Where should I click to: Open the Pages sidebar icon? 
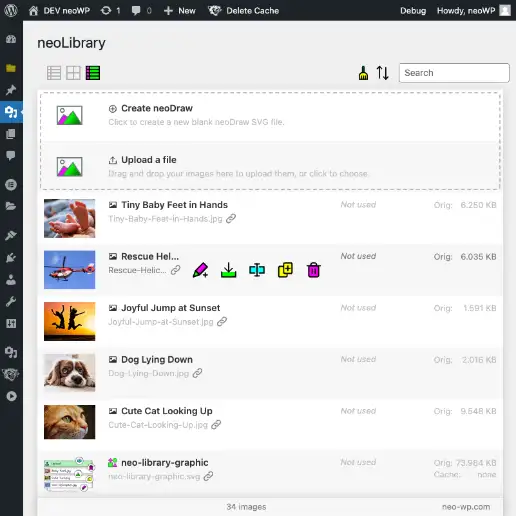11,134
